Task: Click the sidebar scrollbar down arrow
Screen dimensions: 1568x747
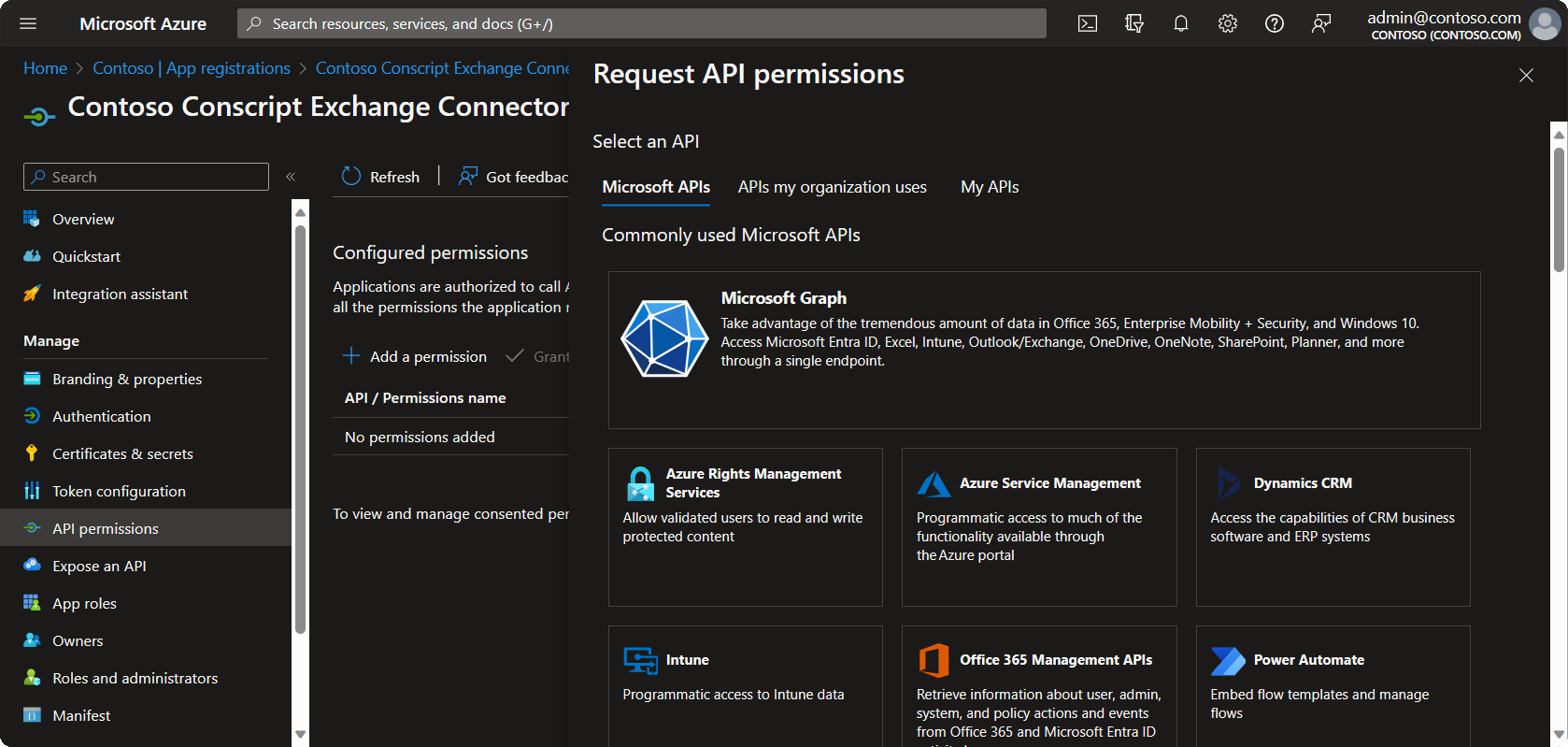Action: point(300,734)
